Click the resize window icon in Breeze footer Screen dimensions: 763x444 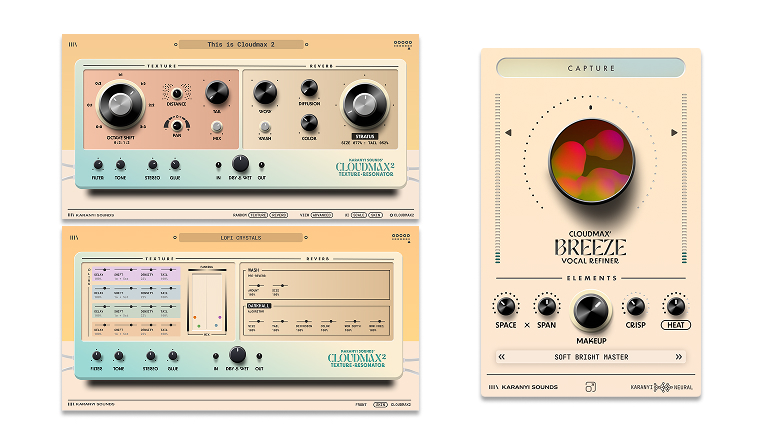[x=590, y=387]
